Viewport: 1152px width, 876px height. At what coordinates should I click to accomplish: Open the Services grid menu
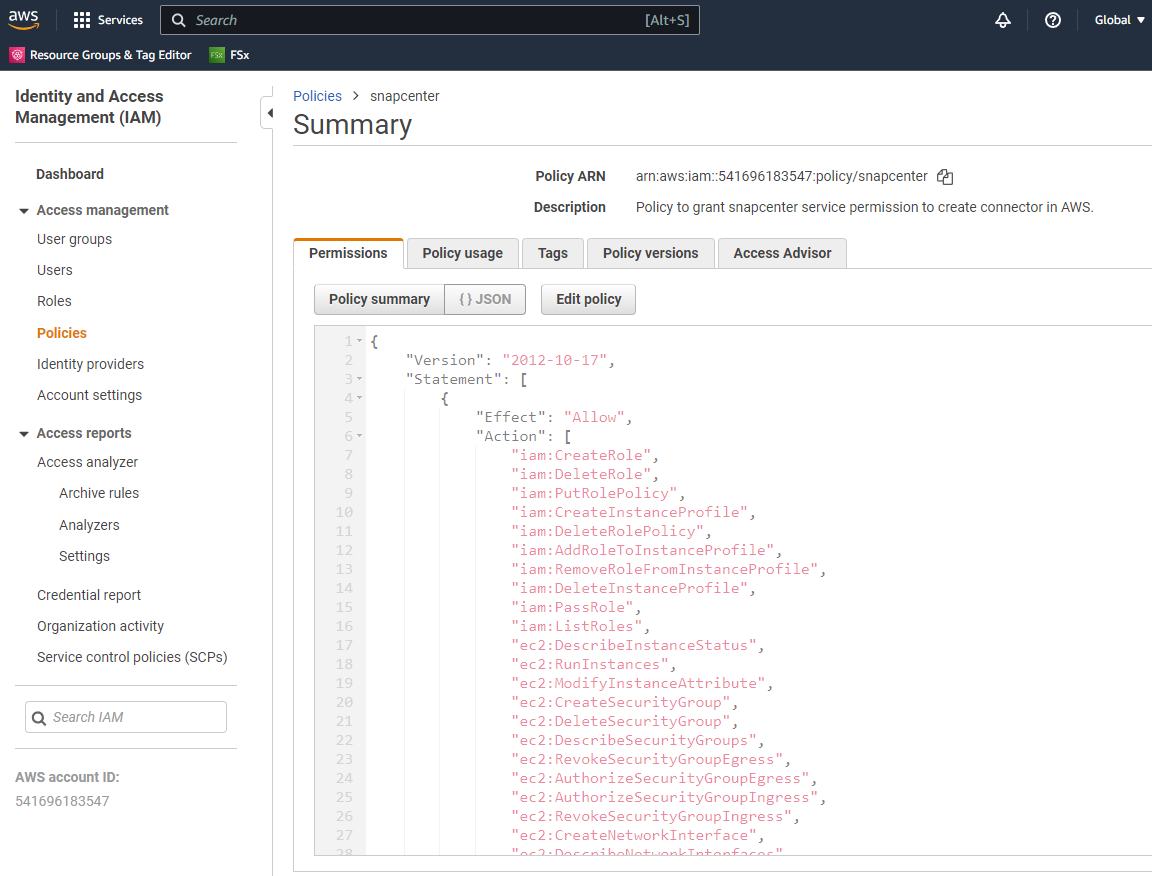(x=108, y=20)
